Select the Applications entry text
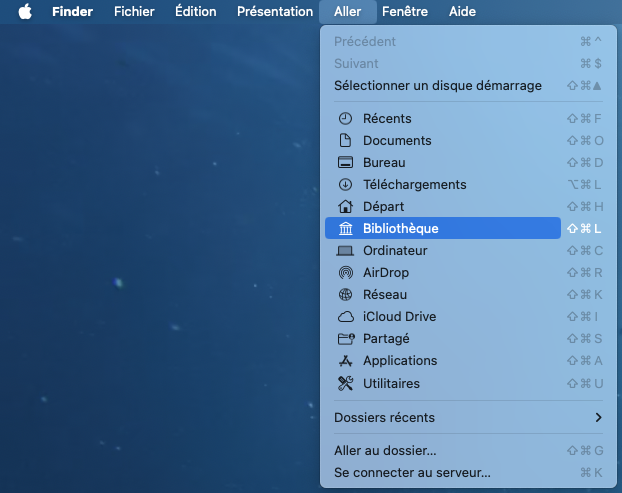This screenshot has height=493, width=622. (x=400, y=361)
